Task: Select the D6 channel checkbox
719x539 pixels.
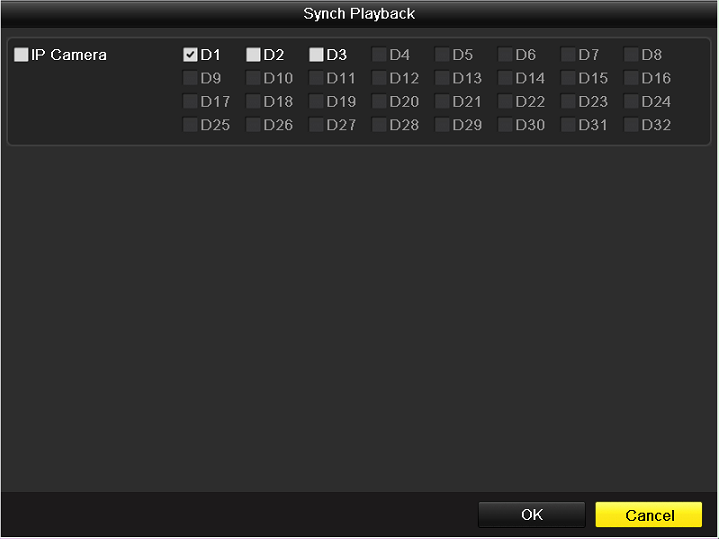Action: 505,55
